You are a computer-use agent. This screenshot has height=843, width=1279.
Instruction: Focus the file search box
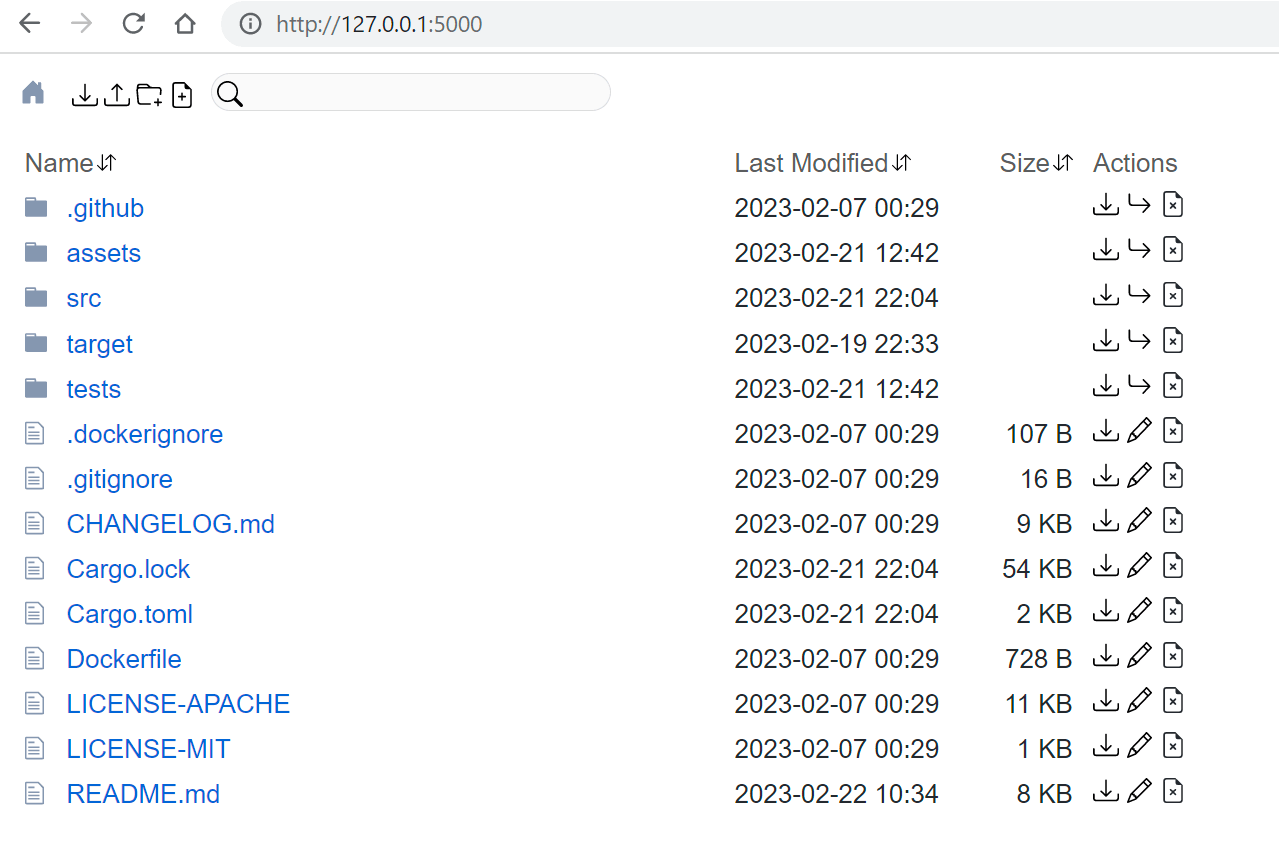424,93
